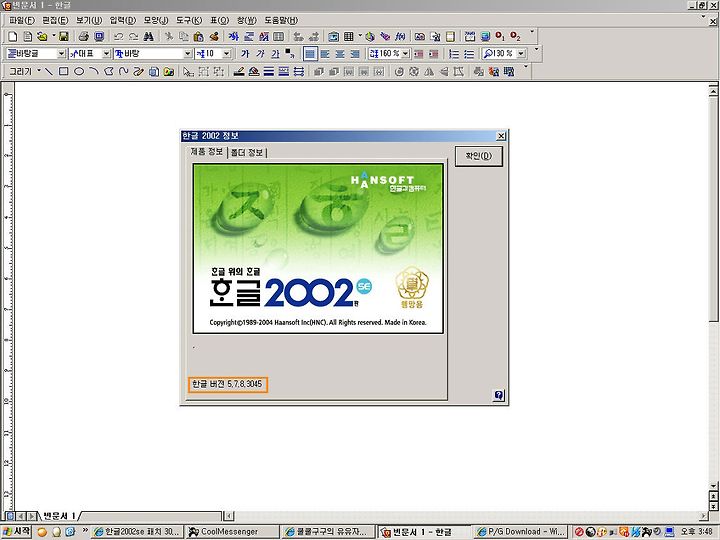Open Windows 시작 start button
720x540 pixels.
17,532
